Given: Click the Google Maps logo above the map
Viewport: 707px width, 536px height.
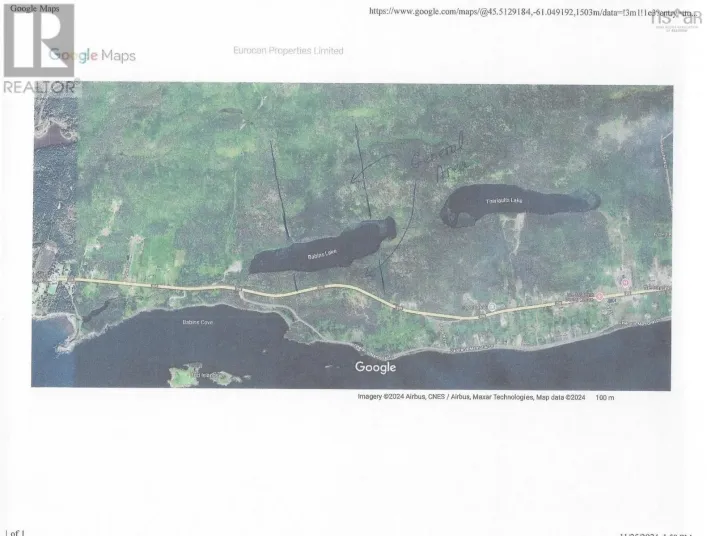Looking at the screenshot, I should (x=92, y=56).
